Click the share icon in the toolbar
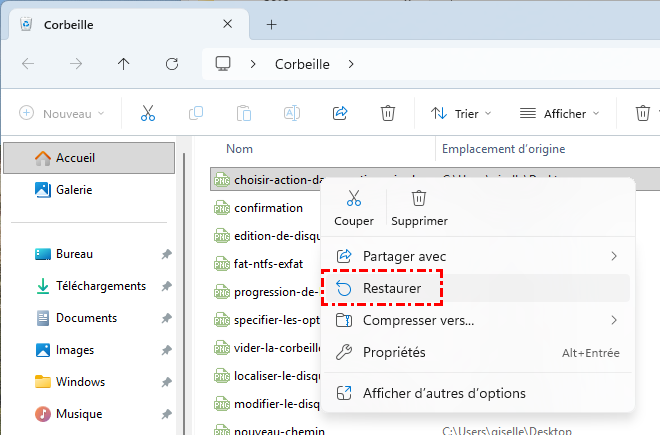This screenshot has width=660, height=435. (x=340, y=113)
